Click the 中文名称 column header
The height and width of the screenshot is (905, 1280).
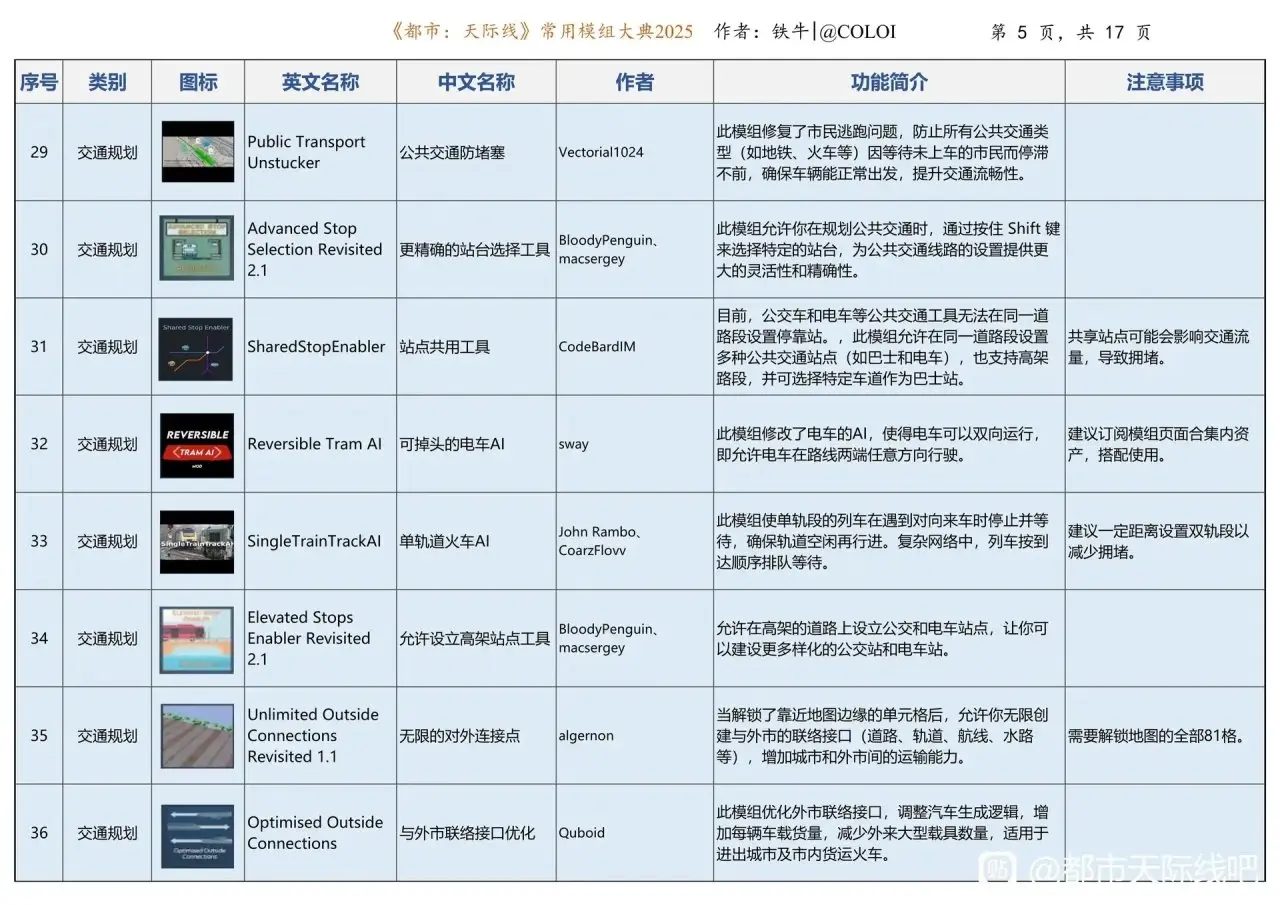pos(476,82)
